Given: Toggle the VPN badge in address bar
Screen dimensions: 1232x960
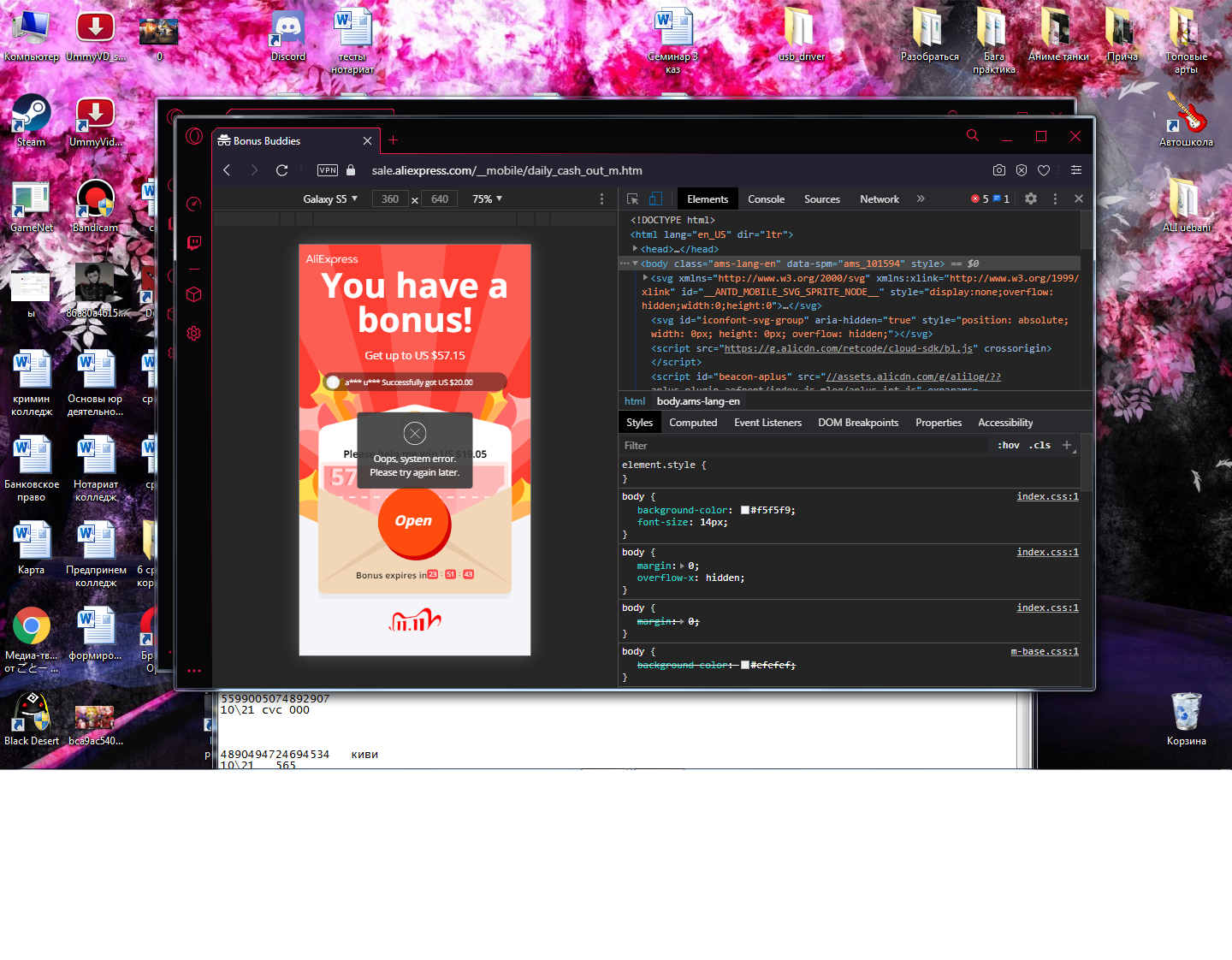Looking at the screenshot, I should point(328,170).
